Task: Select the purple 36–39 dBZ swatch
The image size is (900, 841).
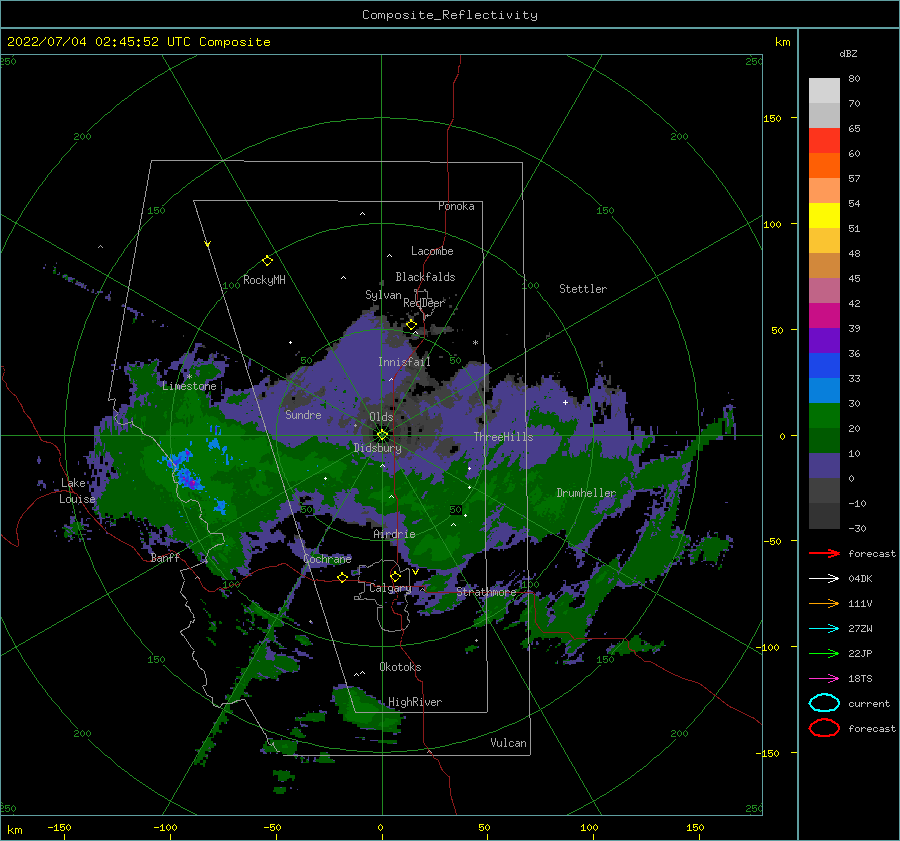Action: pyautogui.click(x=824, y=341)
